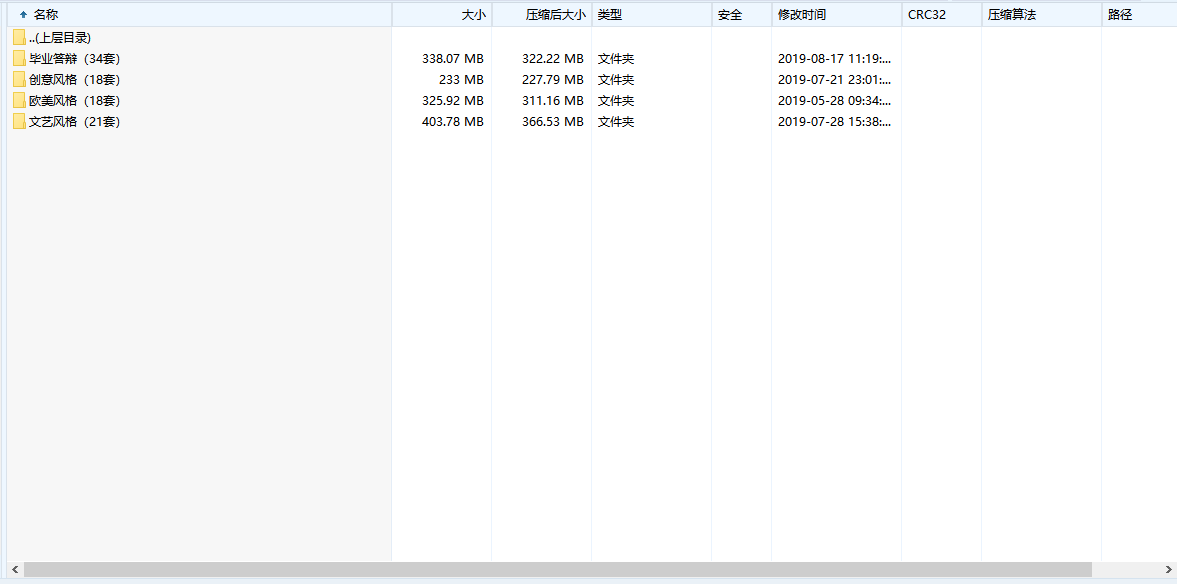
Task: Sort by 修改时间 column header
Action: point(802,15)
